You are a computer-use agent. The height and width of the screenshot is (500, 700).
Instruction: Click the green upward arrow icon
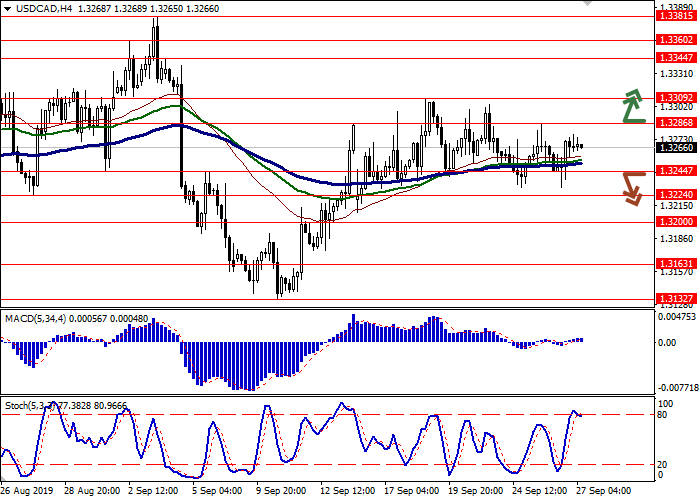click(x=632, y=106)
